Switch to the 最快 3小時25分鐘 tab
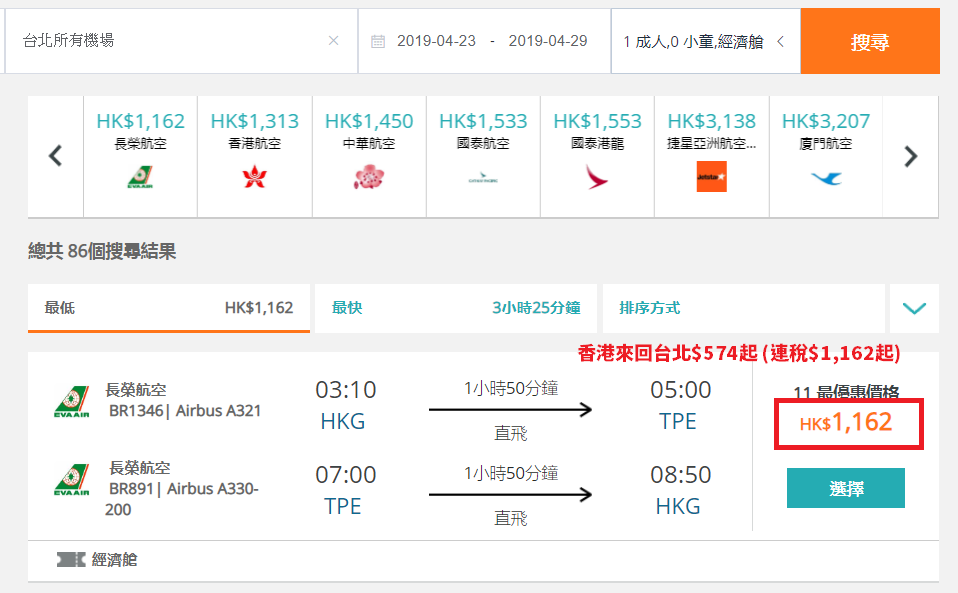Screen dimensions: 958x593 tap(456, 308)
